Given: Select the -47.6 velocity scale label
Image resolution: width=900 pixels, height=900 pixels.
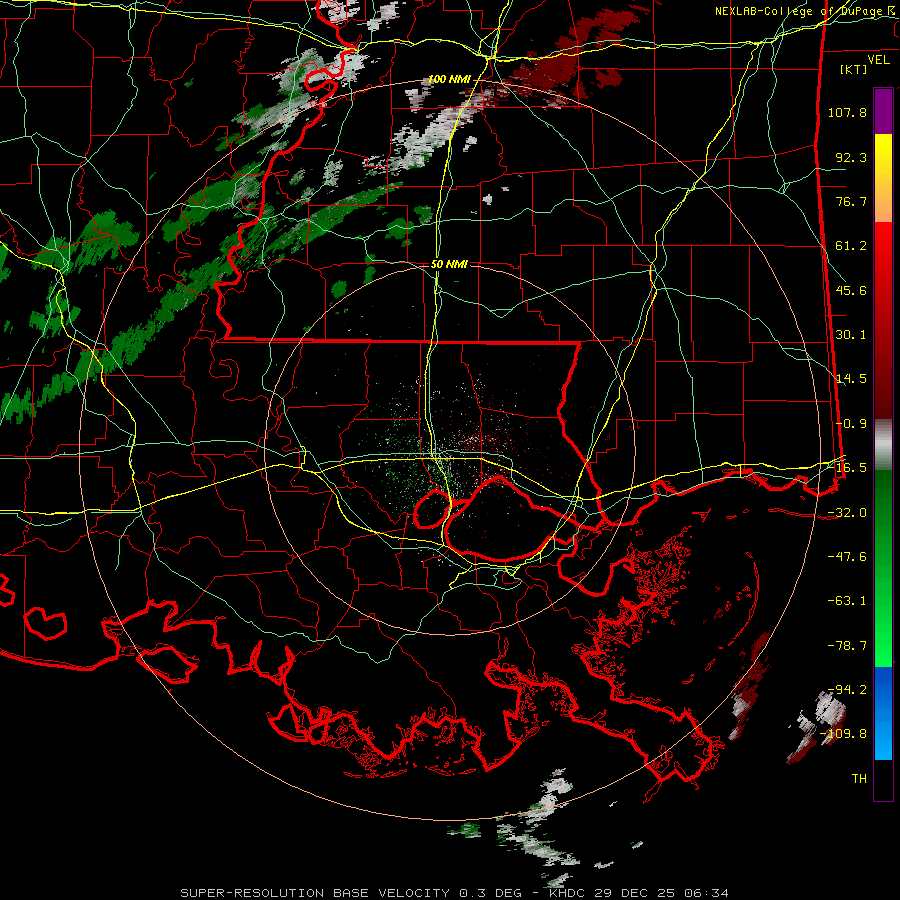Looking at the screenshot, I should coord(847,557).
